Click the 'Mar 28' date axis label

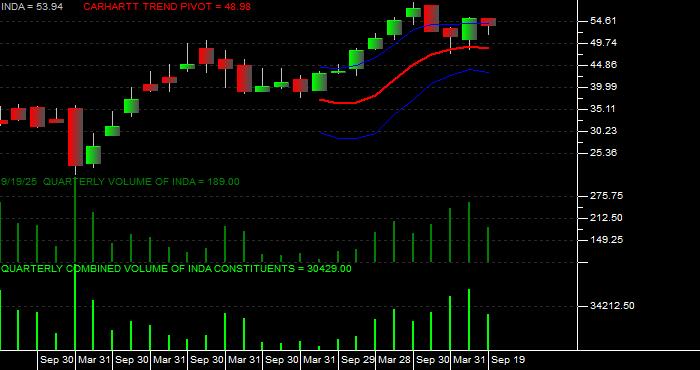395,360
